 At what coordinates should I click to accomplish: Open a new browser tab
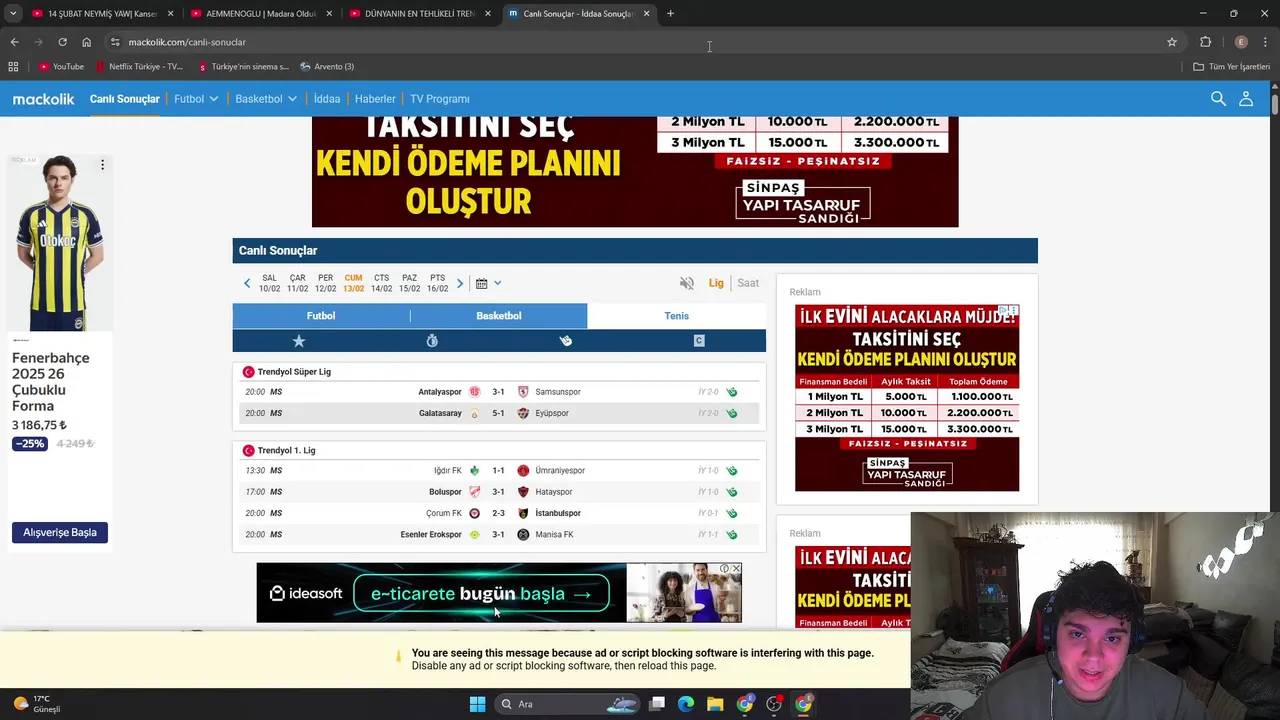[670, 14]
